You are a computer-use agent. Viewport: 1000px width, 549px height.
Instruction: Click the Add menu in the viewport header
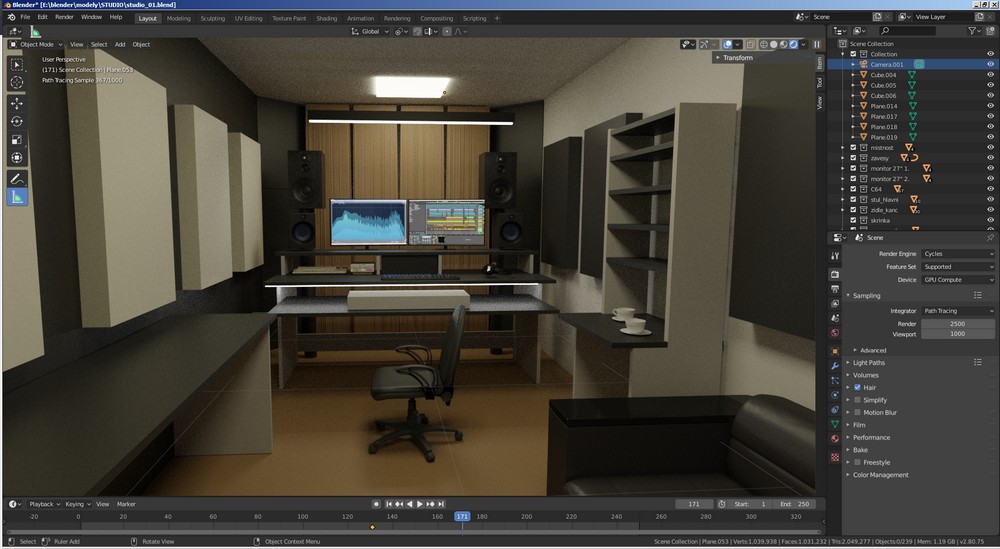tap(120, 44)
